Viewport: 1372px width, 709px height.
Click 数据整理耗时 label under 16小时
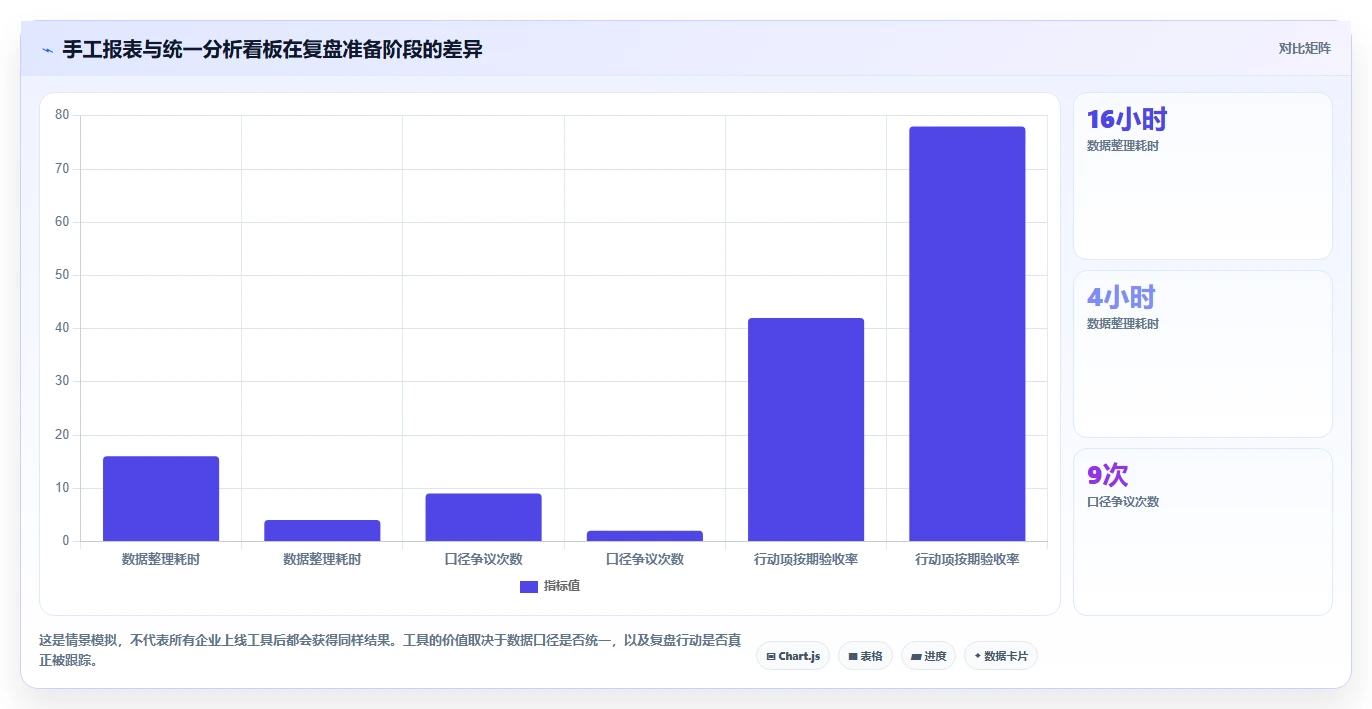tap(1123, 146)
